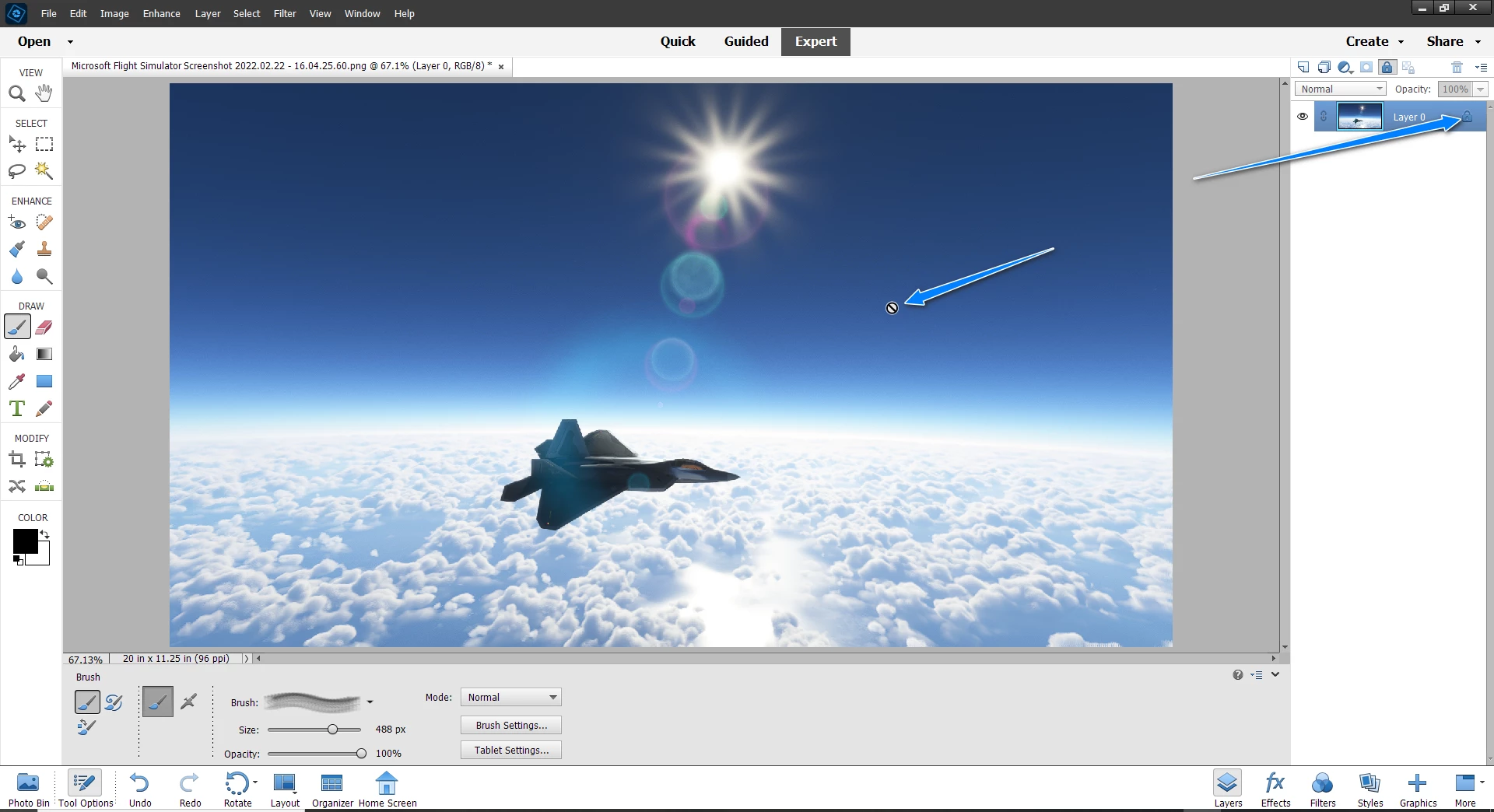
Task: Add a layer mask
Action: (1366, 68)
